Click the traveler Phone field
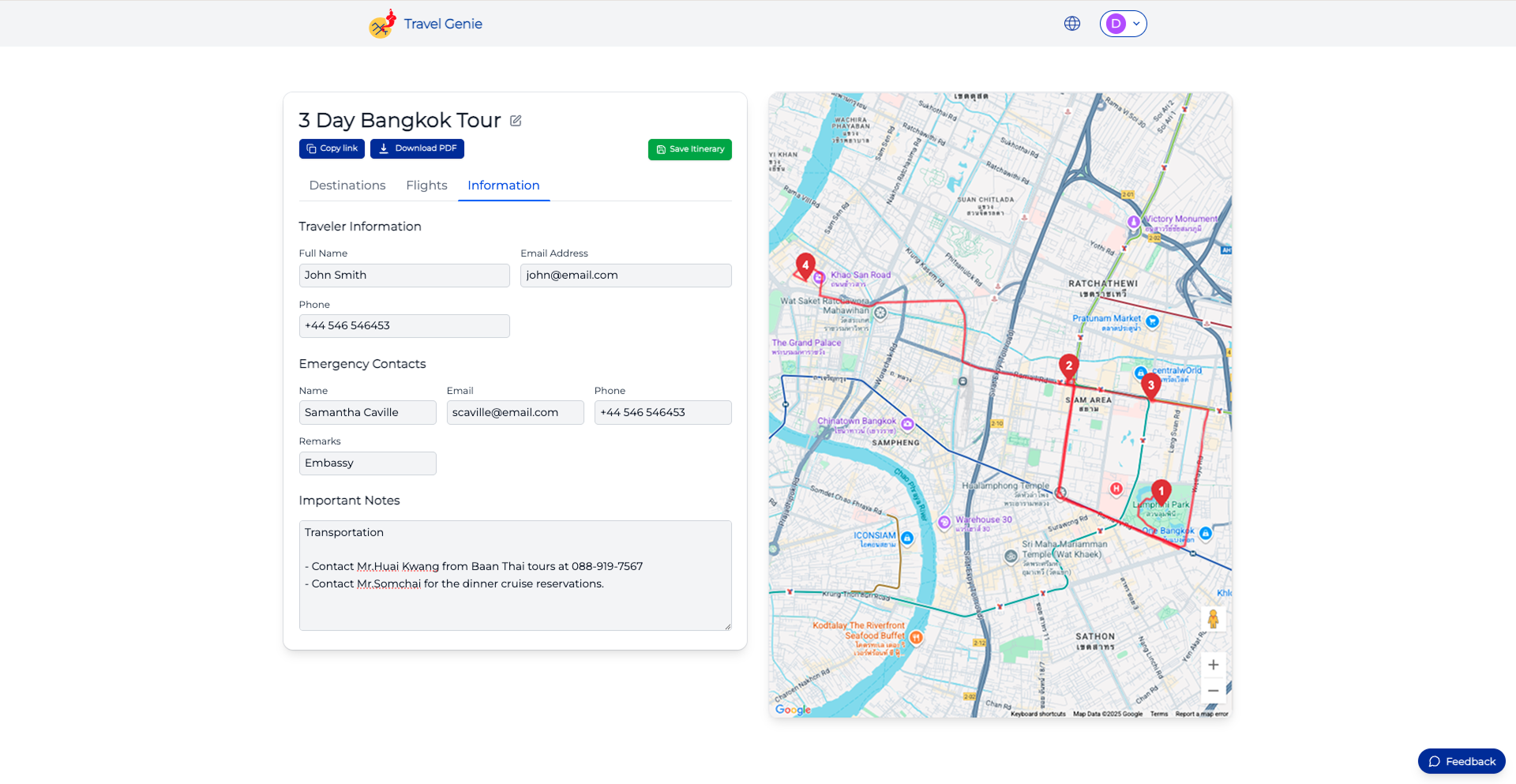The height and width of the screenshot is (784, 1516). pyautogui.click(x=404, y=325)
